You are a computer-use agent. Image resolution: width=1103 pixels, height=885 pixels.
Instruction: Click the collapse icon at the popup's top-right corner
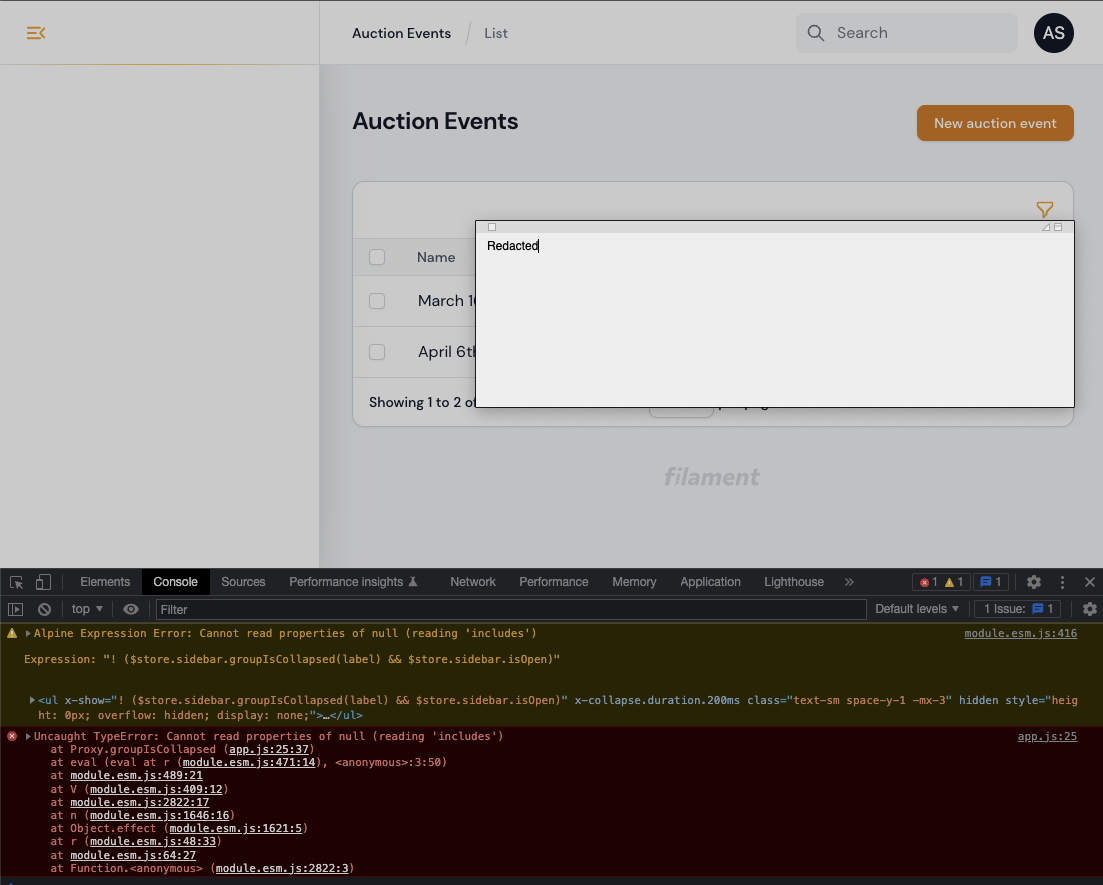click(1058, 227)
